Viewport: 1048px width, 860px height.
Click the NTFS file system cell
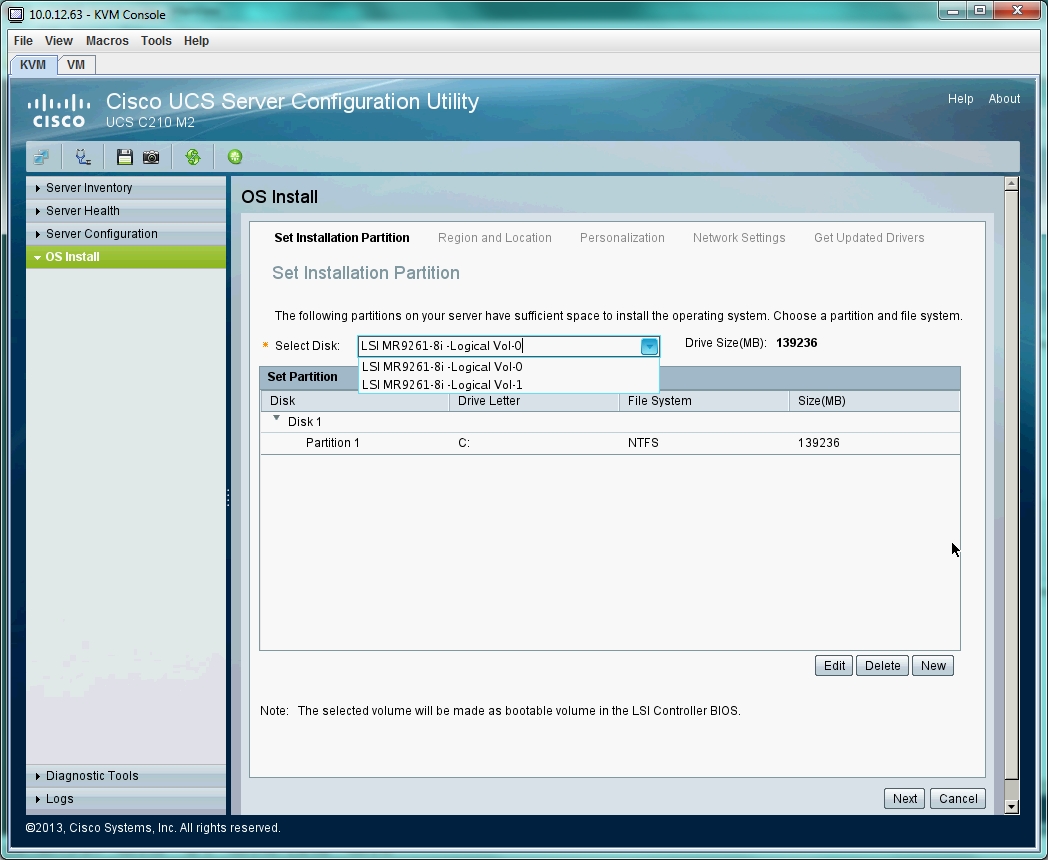pos(643,443)
